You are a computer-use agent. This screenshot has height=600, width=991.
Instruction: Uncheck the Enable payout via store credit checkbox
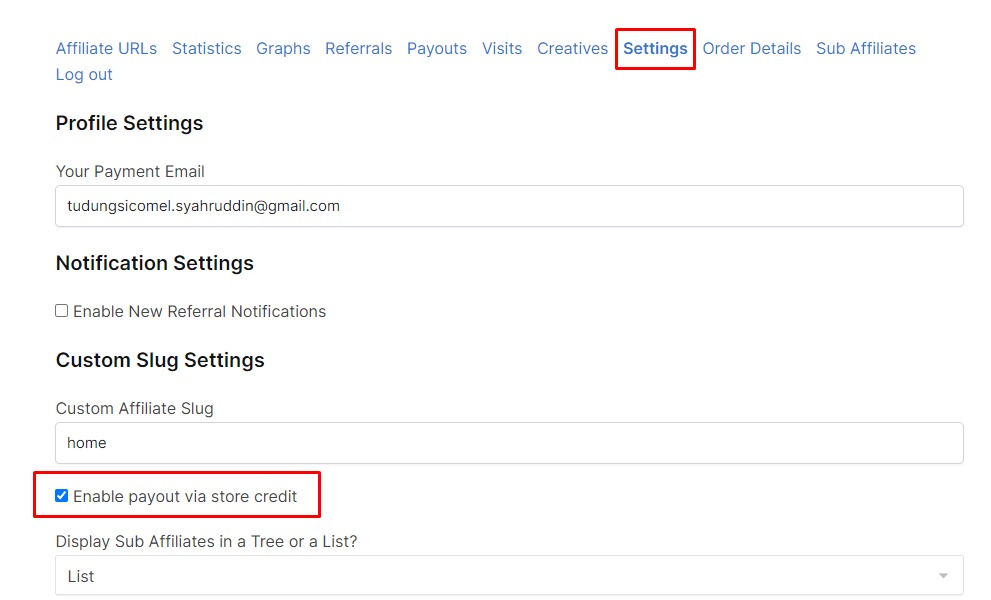62,495
